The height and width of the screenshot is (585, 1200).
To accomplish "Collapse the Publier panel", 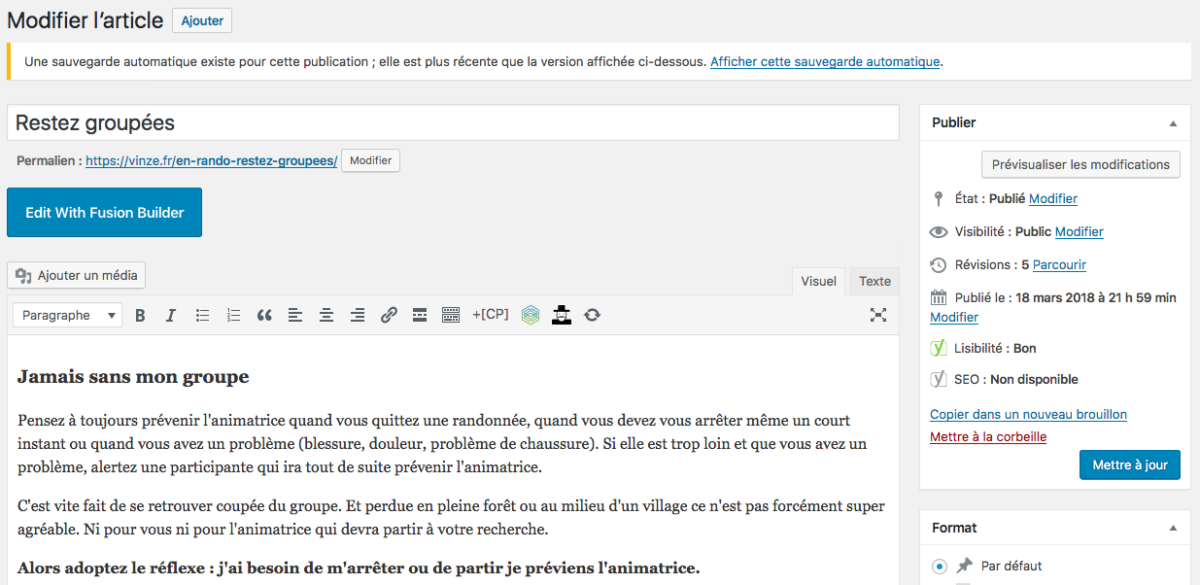I will click(1172, 123).
